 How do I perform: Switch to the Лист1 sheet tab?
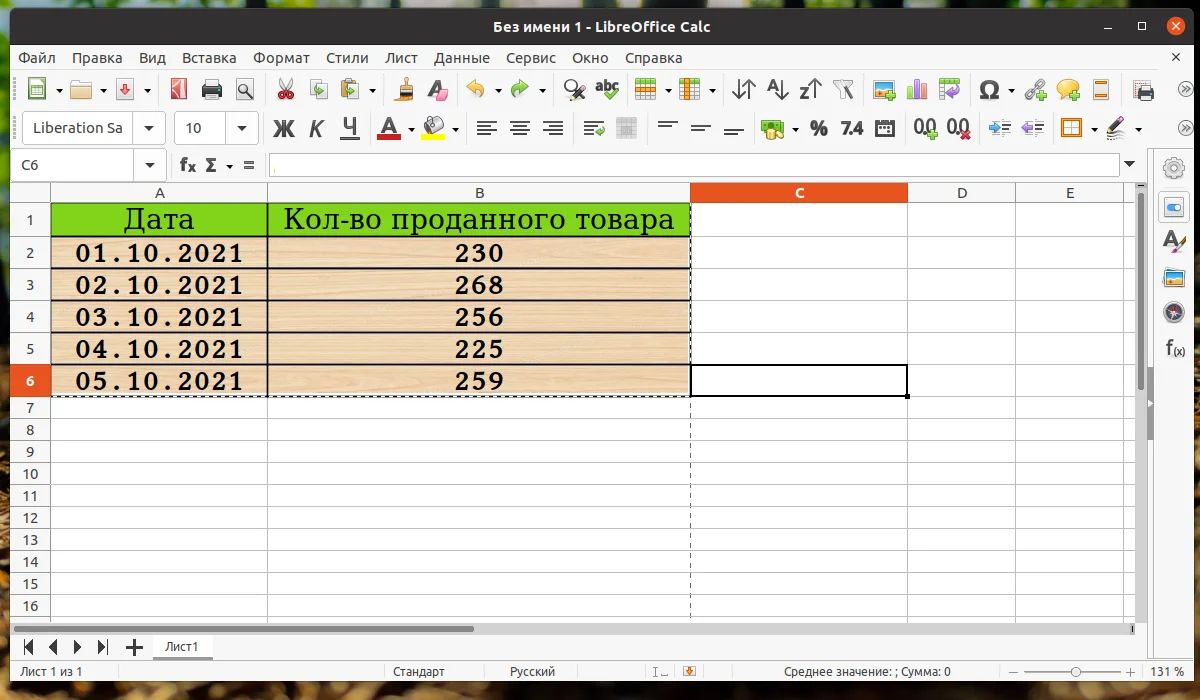click(x=182, y=646)
